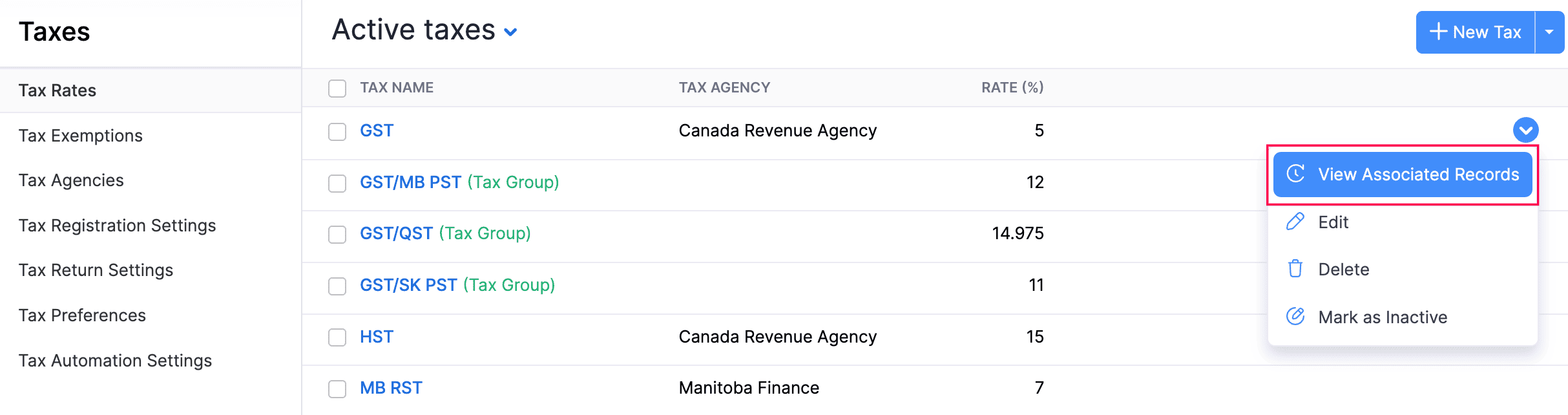
Task: Expand the Active taxes filter dropdown
Action: pyautogui.click(x=510, y=32)
